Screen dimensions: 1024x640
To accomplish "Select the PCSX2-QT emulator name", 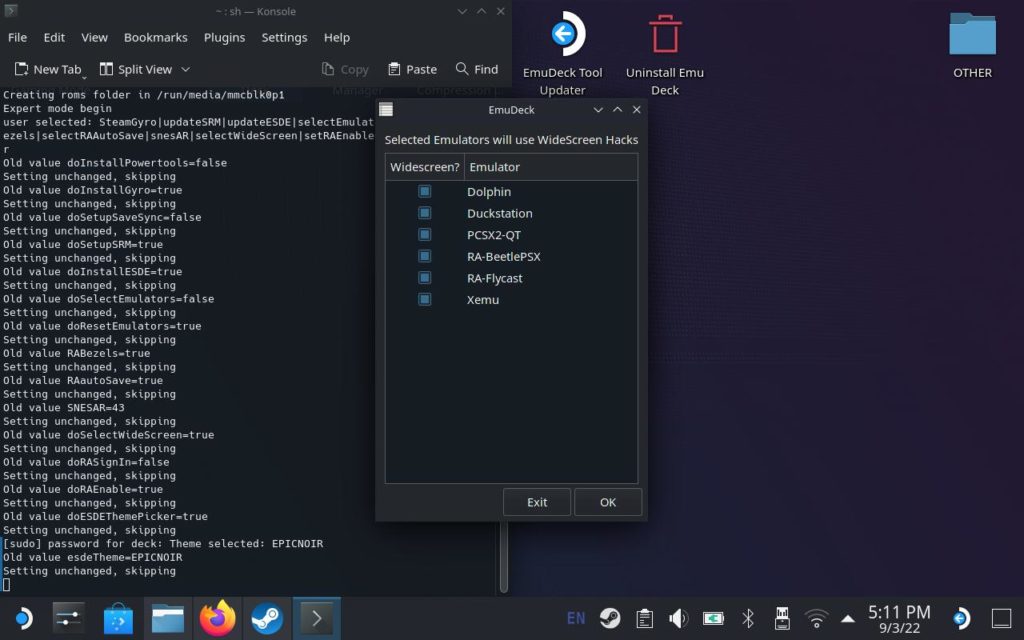I will (494, 235).
